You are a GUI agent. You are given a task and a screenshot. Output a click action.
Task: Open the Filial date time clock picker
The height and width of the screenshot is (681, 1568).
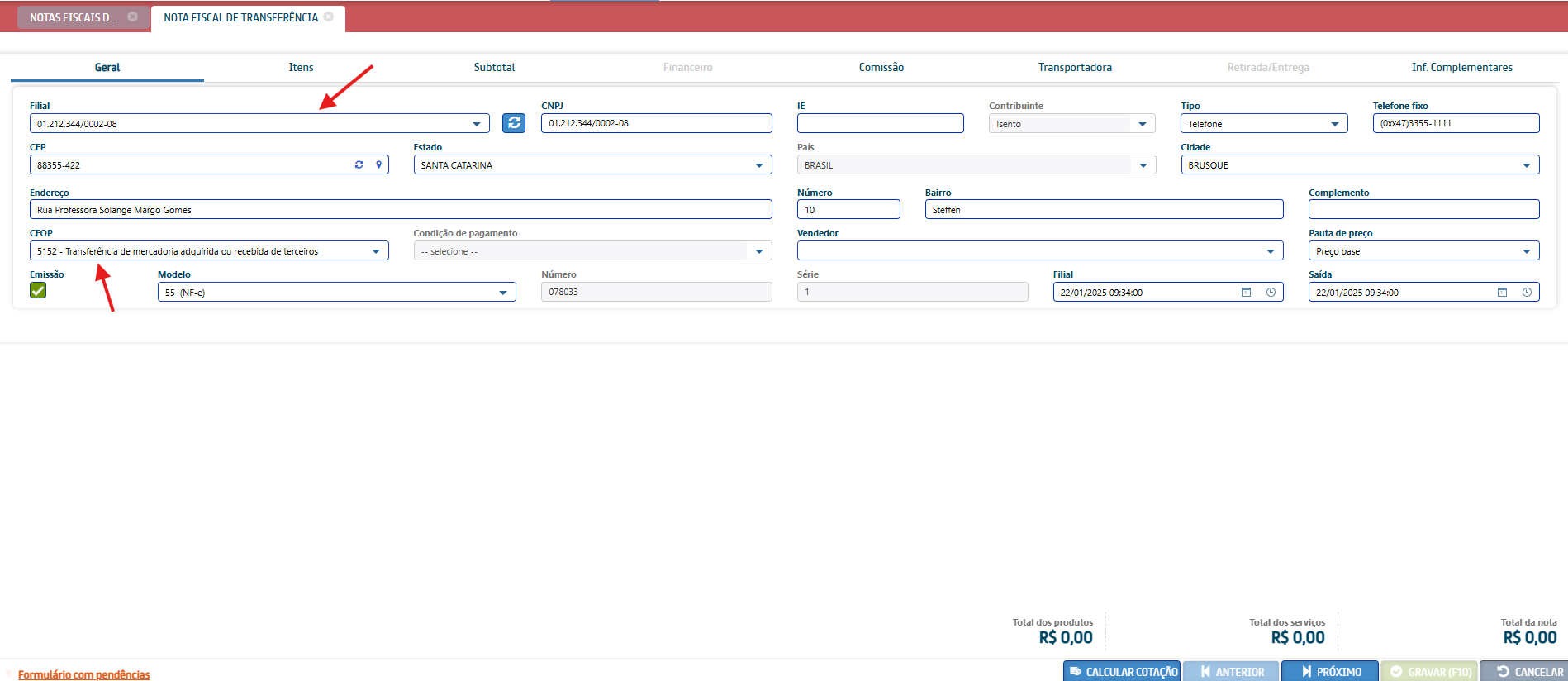point(1271,293)
